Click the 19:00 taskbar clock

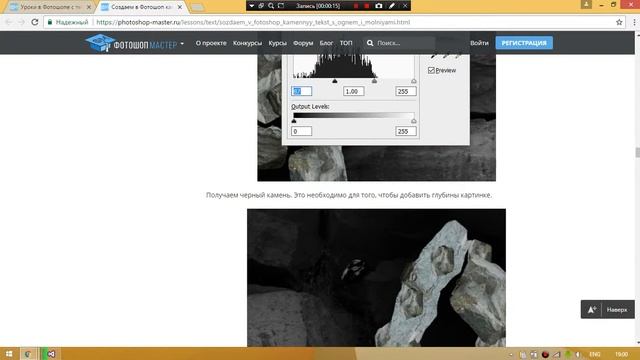point(621,354)
